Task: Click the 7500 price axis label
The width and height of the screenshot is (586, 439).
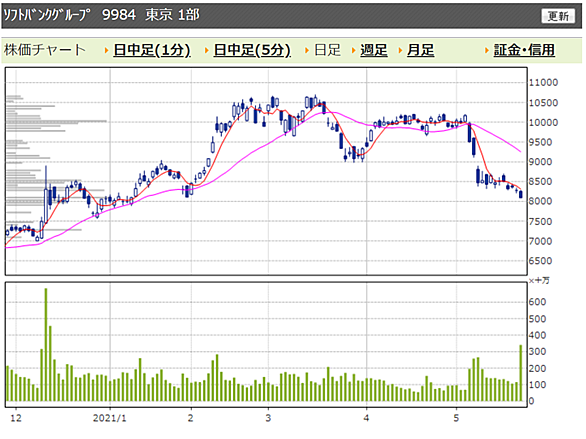Action: (x=540, y=222)
